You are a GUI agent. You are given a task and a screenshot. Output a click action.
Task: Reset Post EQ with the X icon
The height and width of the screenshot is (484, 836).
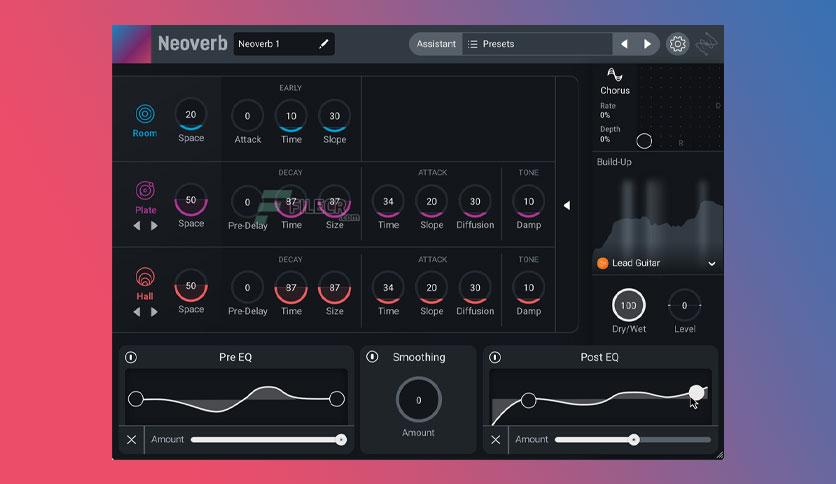495,440
